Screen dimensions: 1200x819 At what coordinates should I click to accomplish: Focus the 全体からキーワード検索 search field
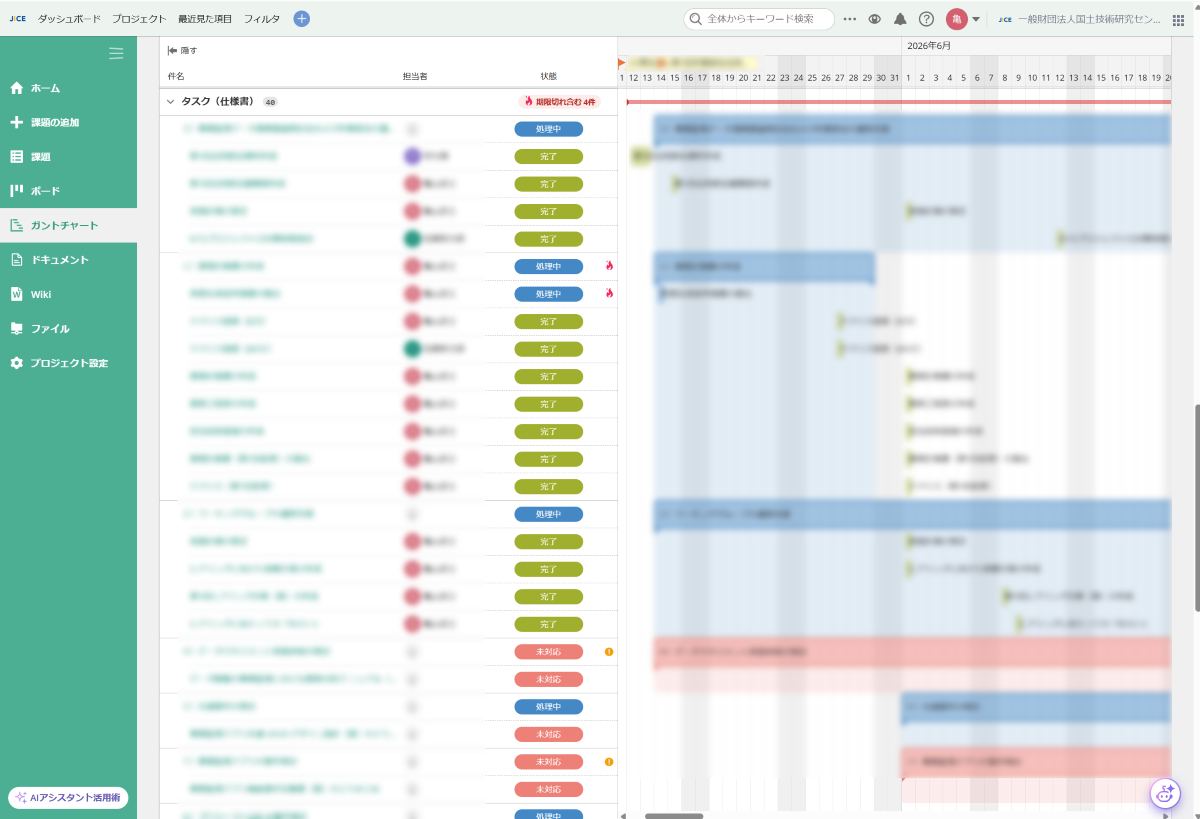point(759,19)
